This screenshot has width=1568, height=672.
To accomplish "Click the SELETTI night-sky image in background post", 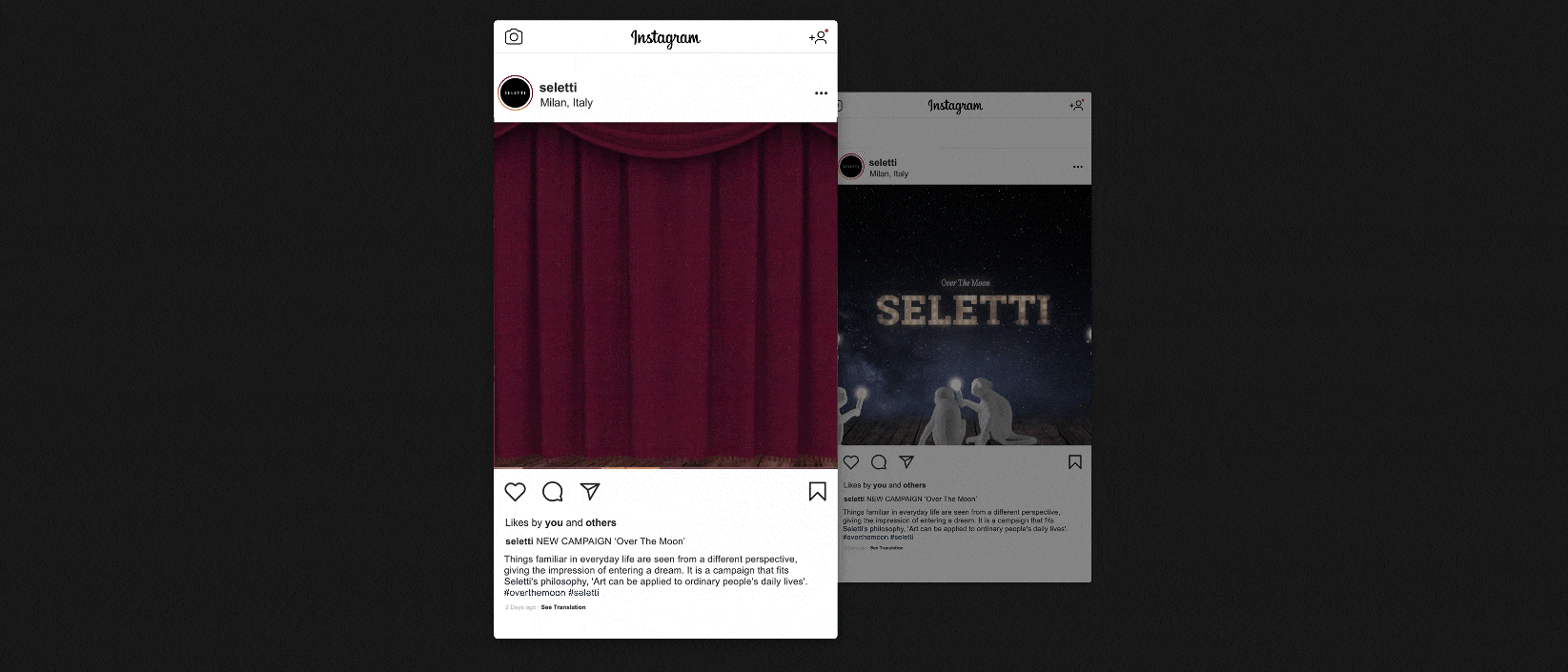I will [x=965, y=315].
